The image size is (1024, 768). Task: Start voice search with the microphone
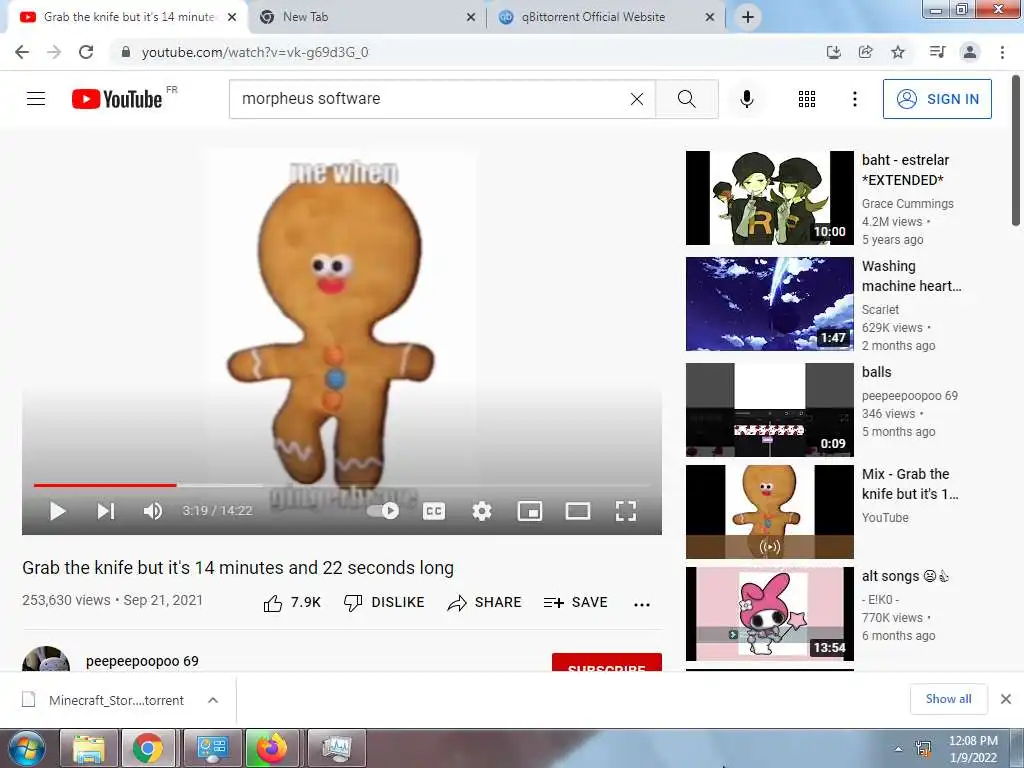click(747, 99)
